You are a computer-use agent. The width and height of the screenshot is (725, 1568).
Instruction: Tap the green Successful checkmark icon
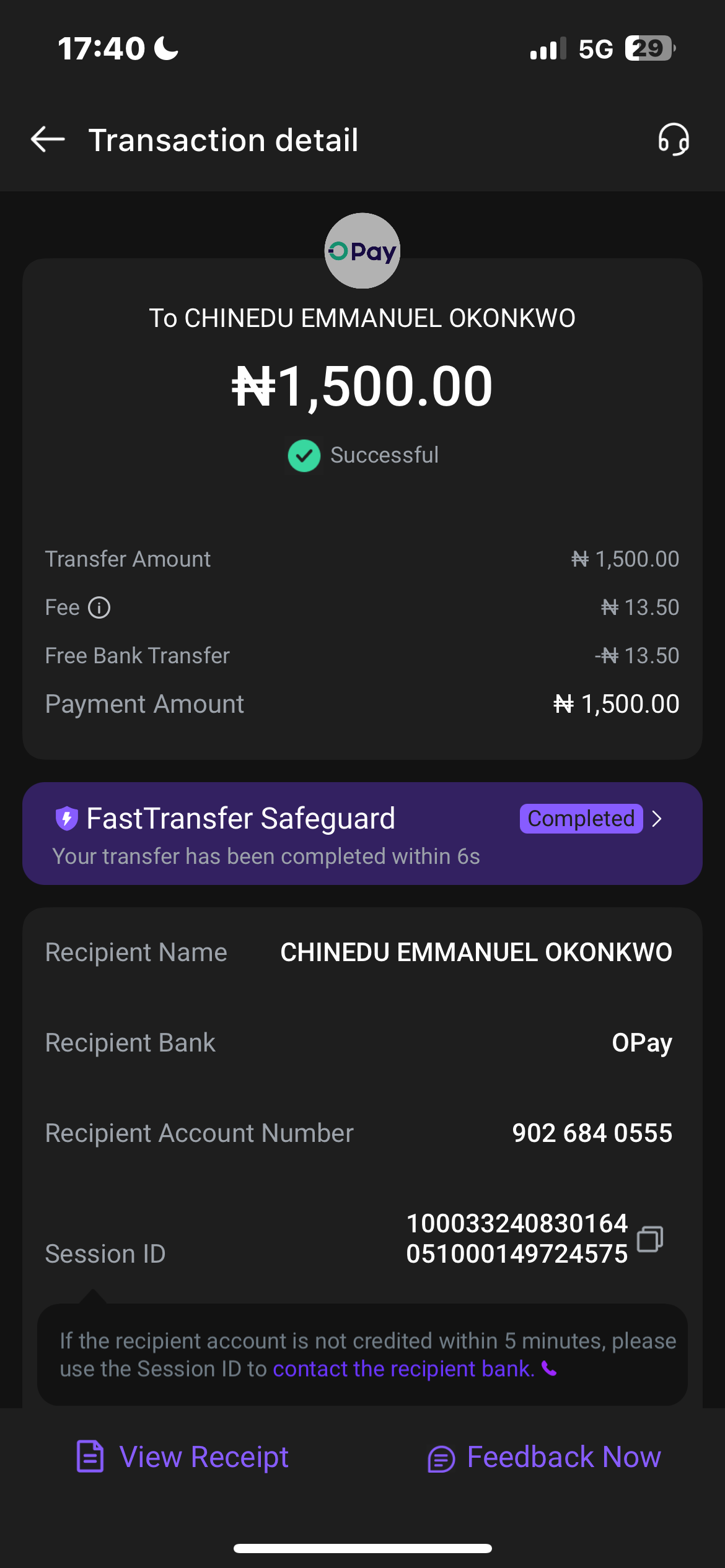pos(304,455)
